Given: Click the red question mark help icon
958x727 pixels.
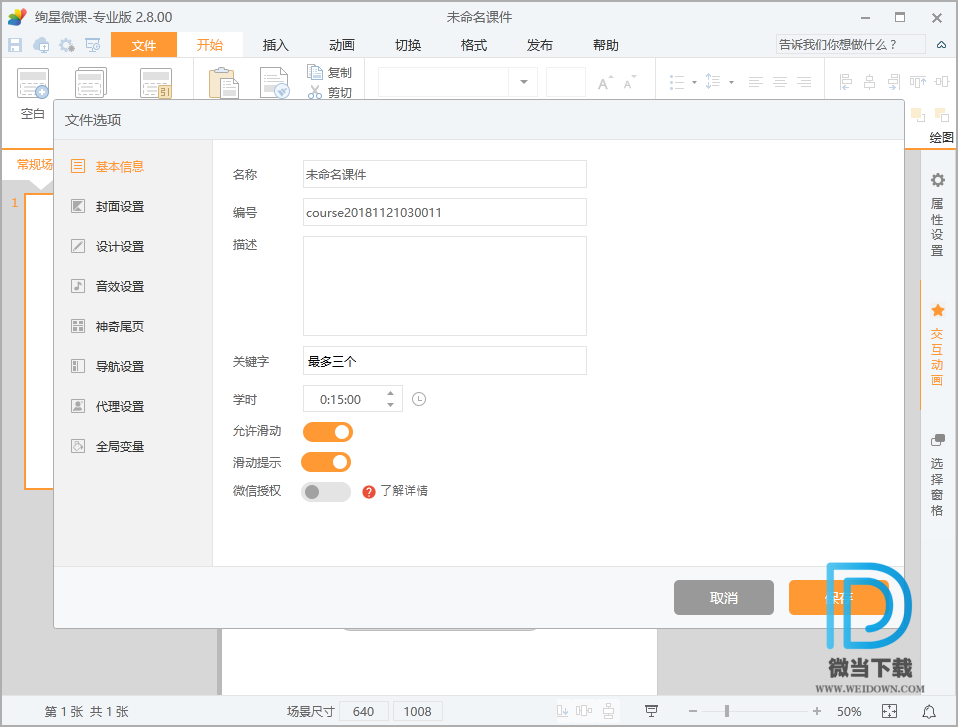Looking at the screenshot, I should tap(368, 492).
